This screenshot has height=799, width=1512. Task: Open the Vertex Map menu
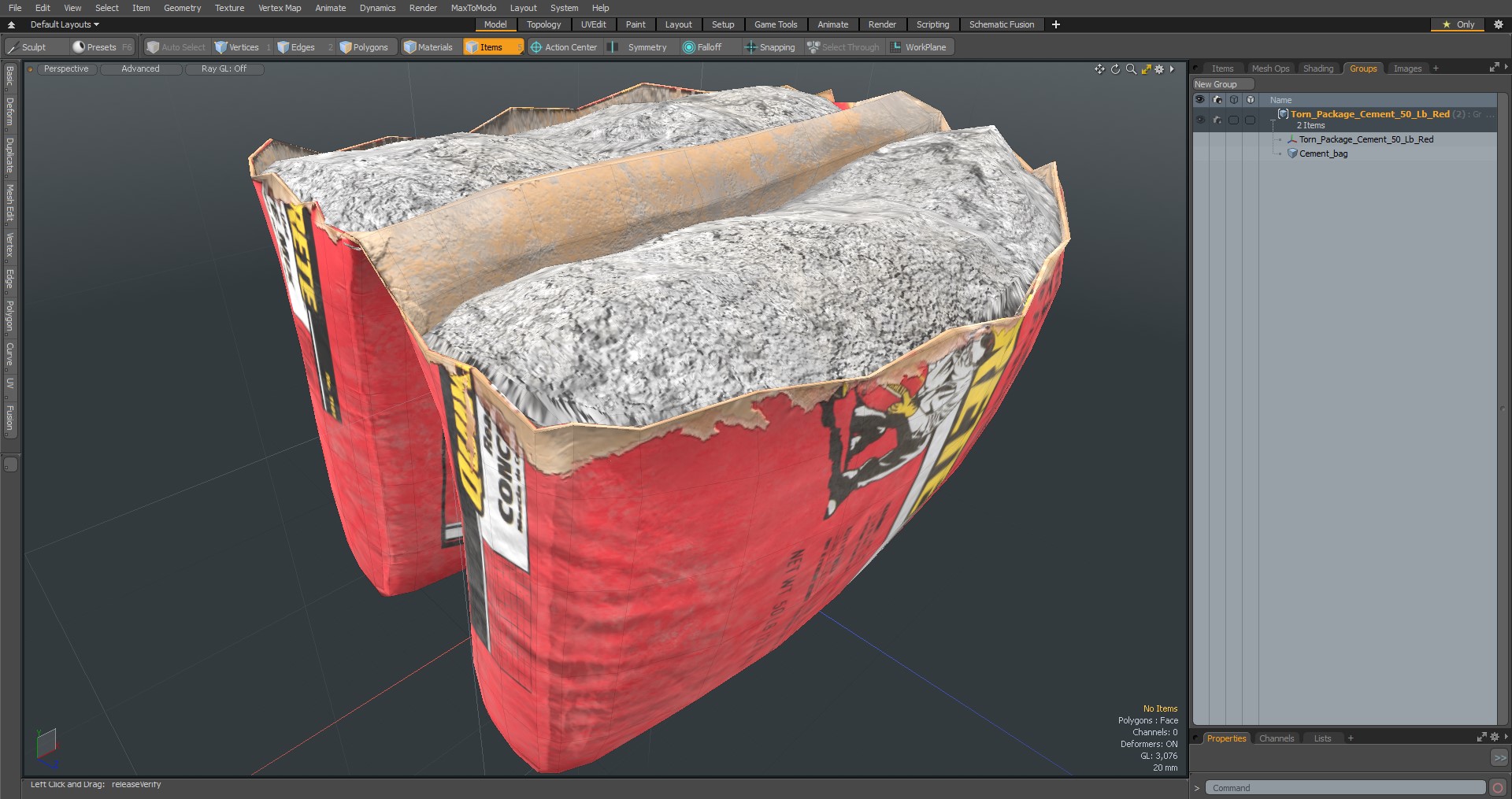tap(280, 8)
